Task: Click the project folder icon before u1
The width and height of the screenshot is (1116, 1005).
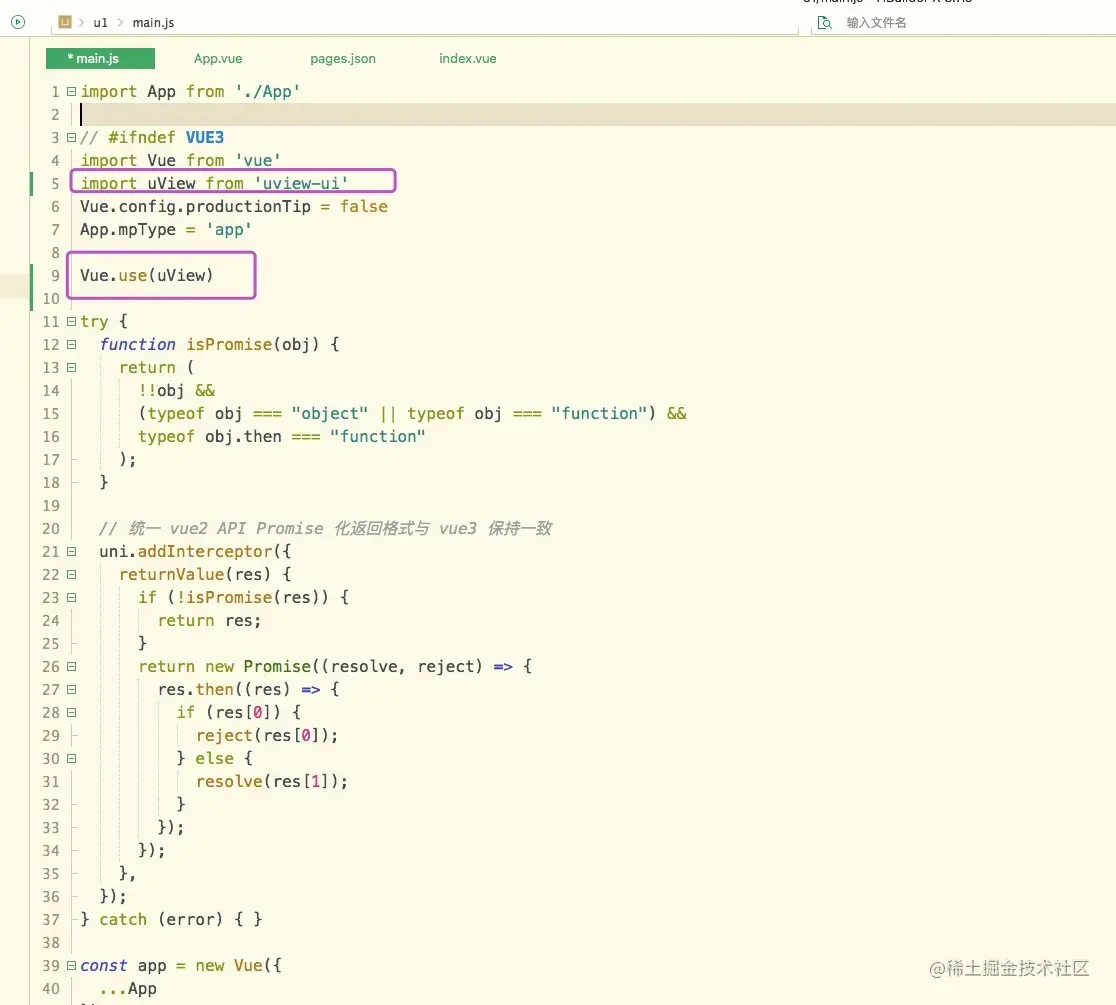Action: coord(65,22)
